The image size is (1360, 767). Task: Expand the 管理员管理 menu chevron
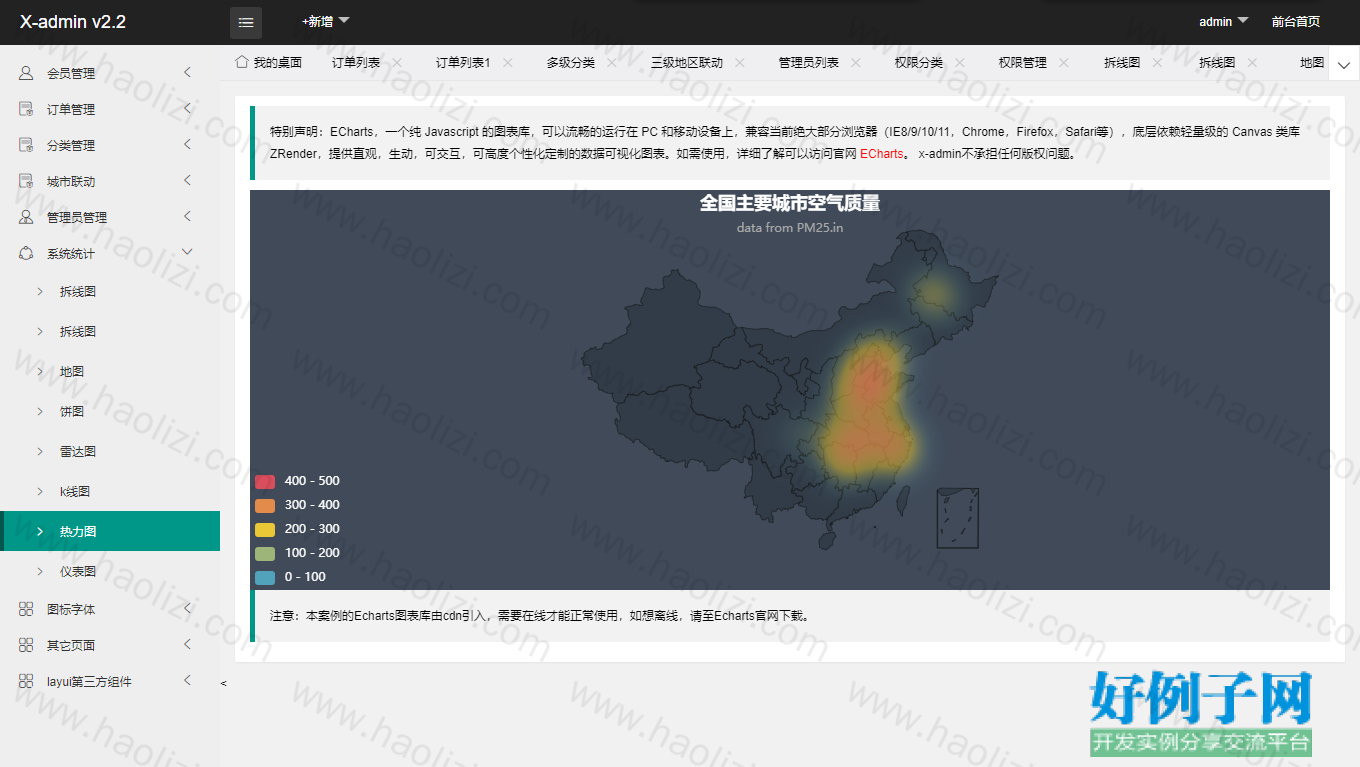coord(187,216)
